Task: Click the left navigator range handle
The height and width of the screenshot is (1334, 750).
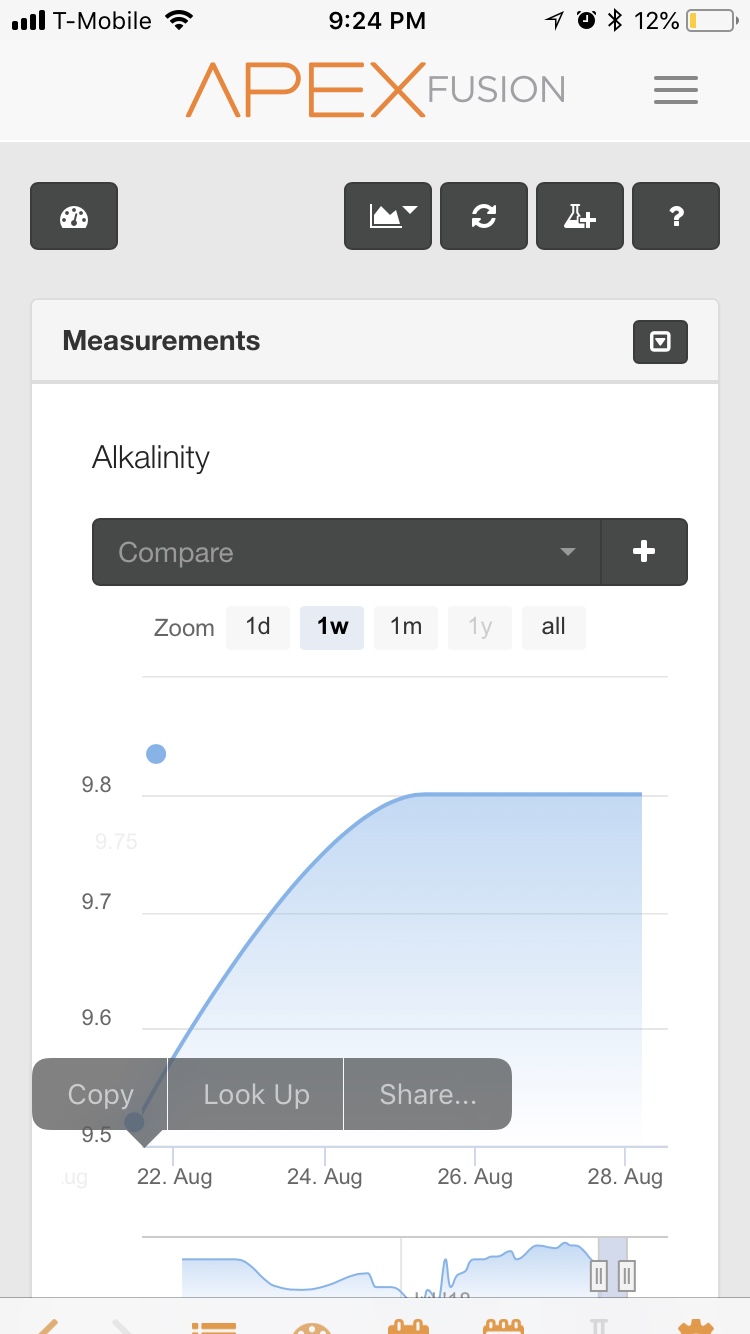Action: click(x=599, y=1275)
